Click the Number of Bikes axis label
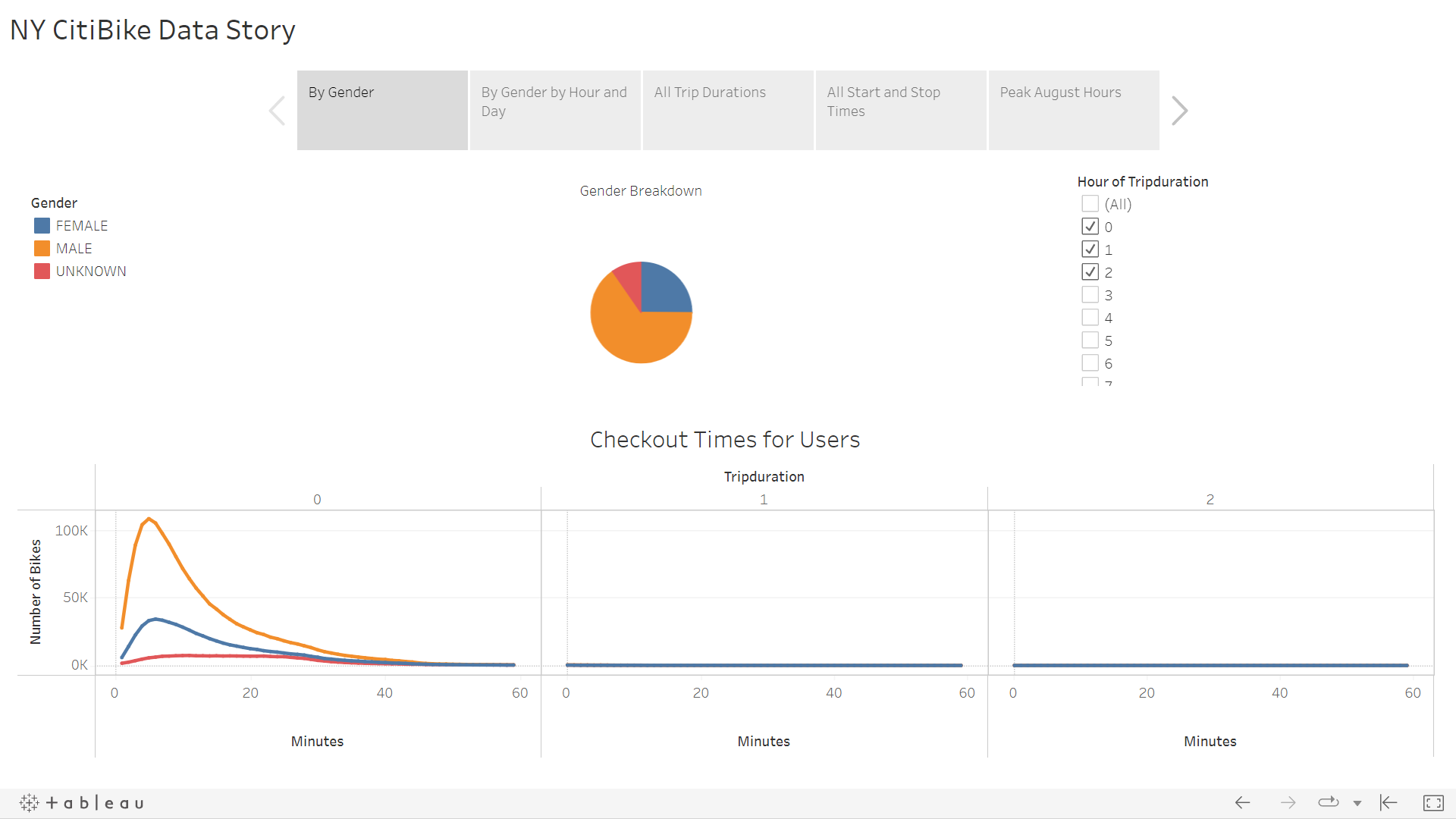The width and height of the screenshot is (1456, 819). (x=35, y=592)
